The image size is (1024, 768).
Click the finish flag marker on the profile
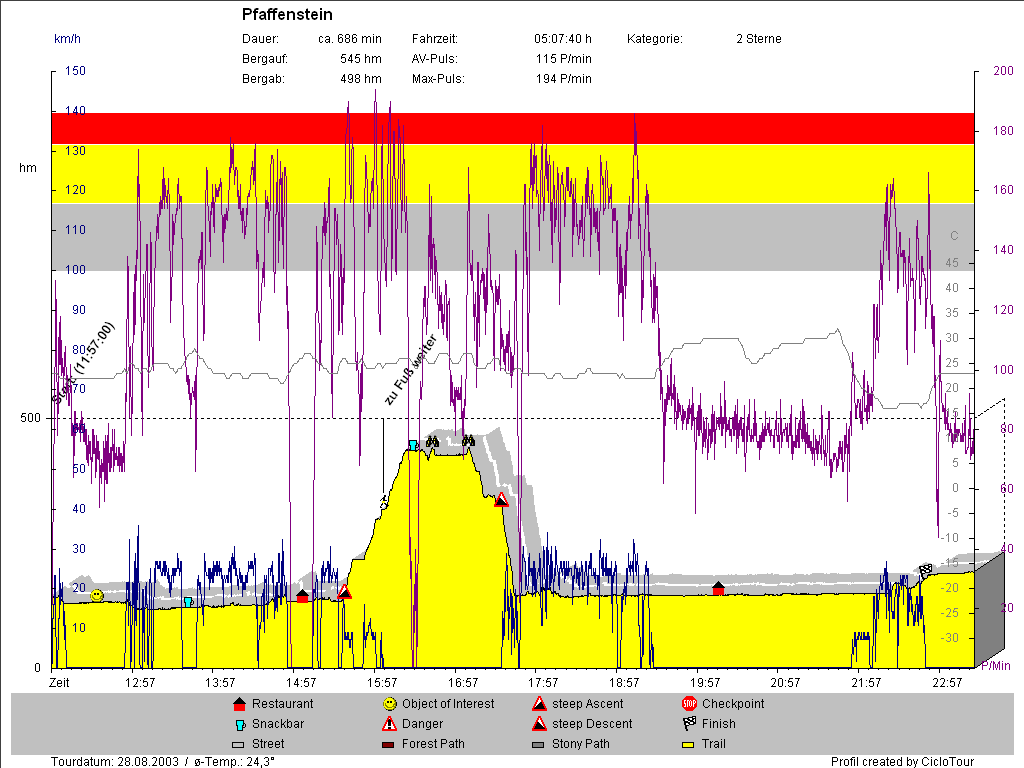[x=925, y=570]
